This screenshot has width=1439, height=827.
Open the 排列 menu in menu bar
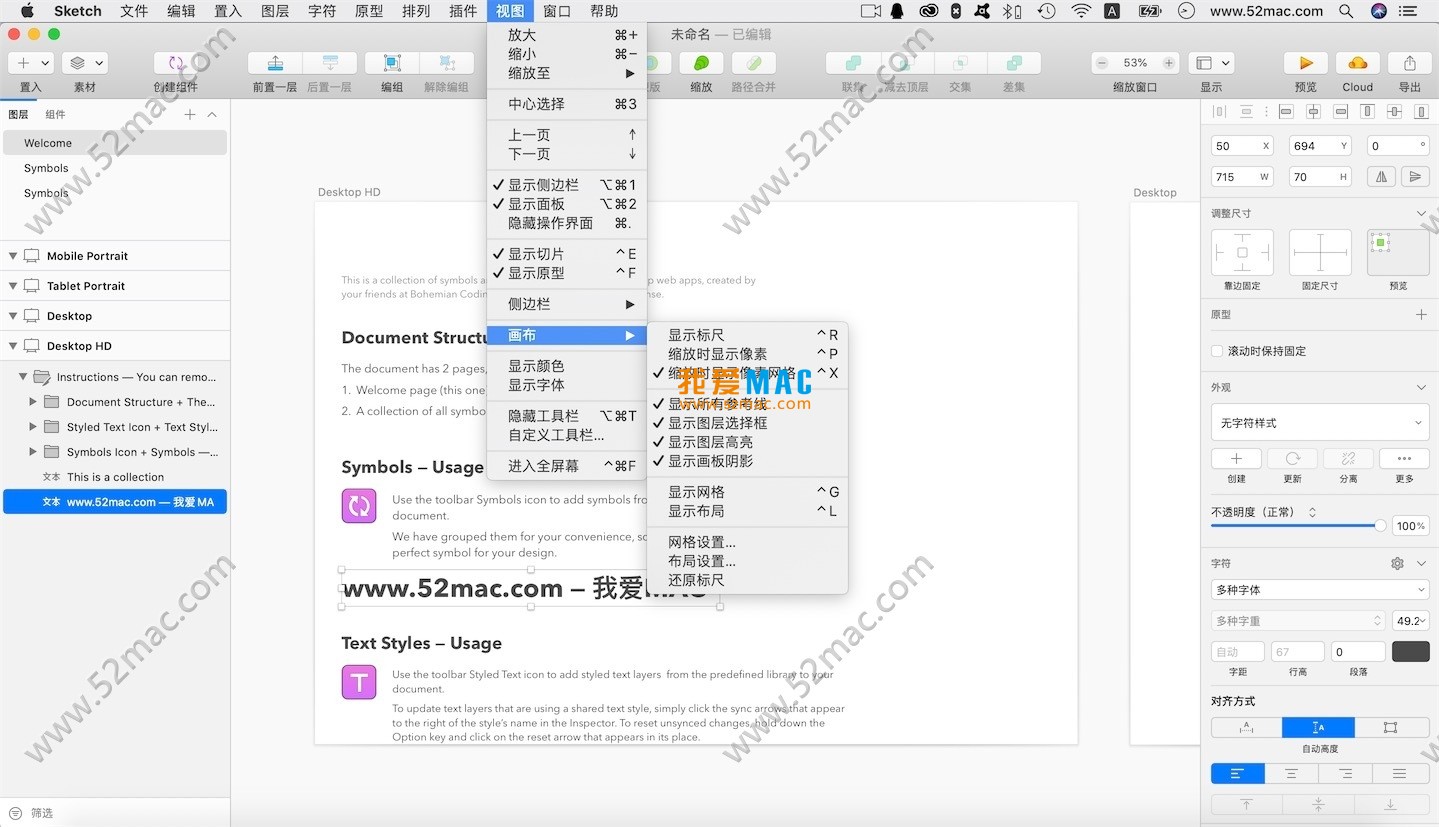(416, 11)
